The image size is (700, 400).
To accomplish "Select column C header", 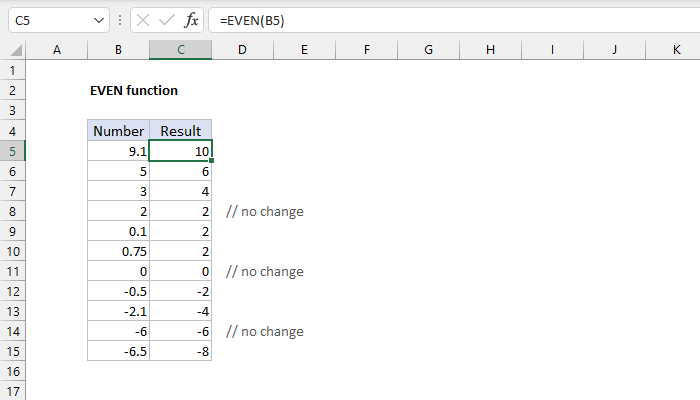I will coord(180,49).
